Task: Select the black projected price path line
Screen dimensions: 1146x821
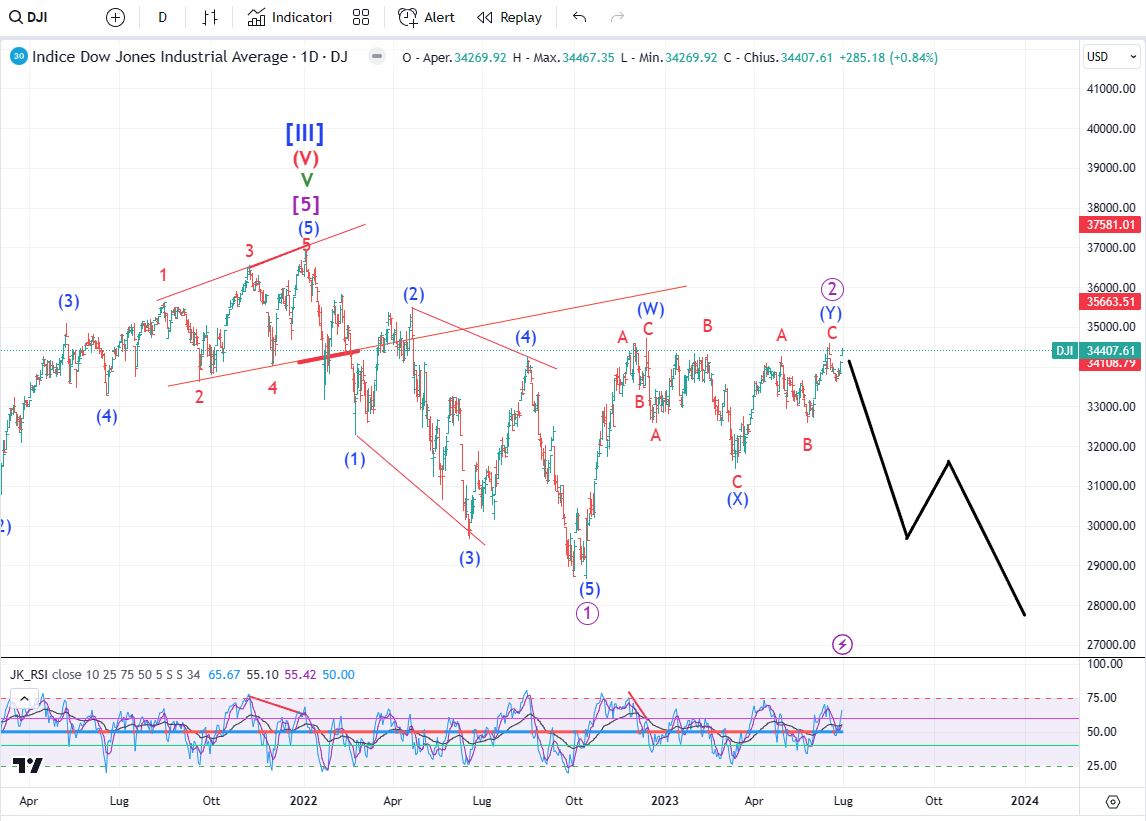Action: (x=929, y=499)
